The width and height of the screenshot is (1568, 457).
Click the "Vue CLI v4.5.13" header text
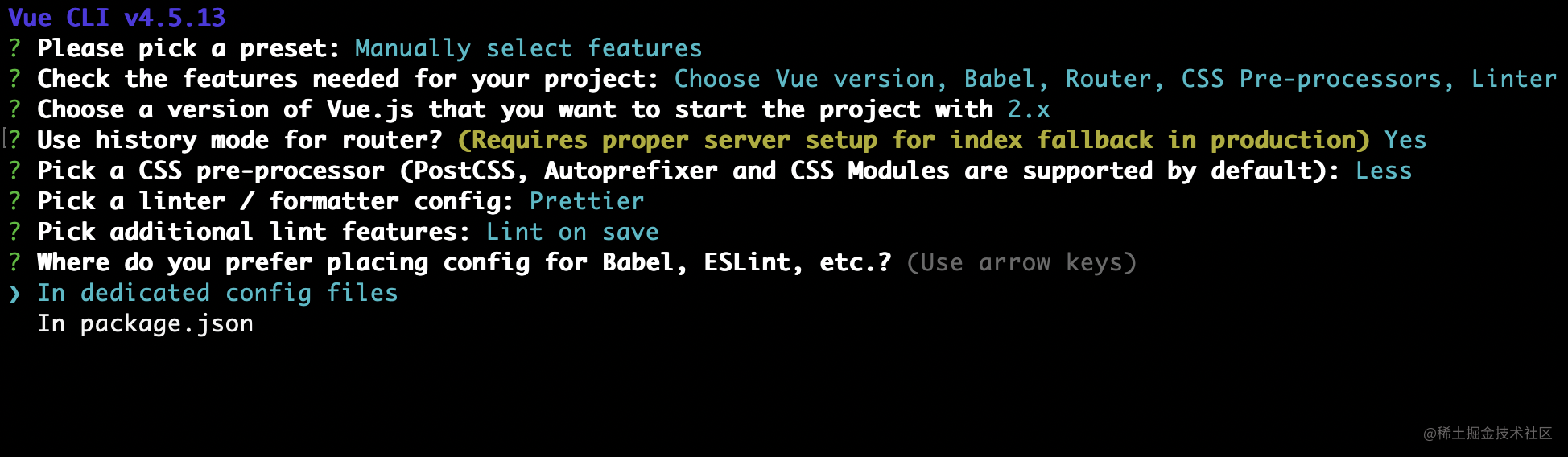pyautogui.click(x=117, y=18)
